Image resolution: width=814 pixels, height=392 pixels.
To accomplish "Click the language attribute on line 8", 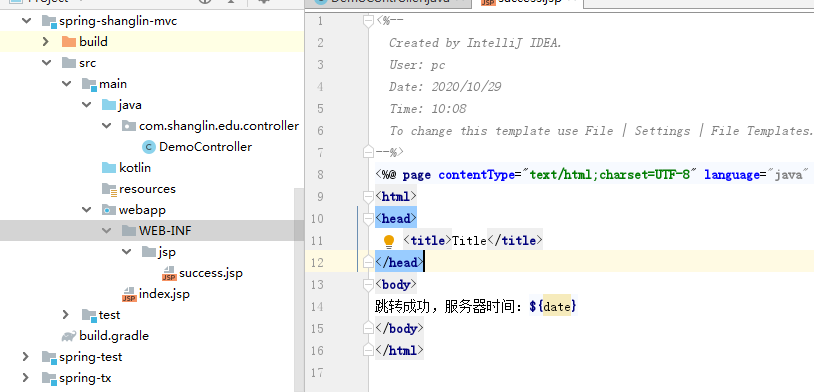I will click(732, 175).
